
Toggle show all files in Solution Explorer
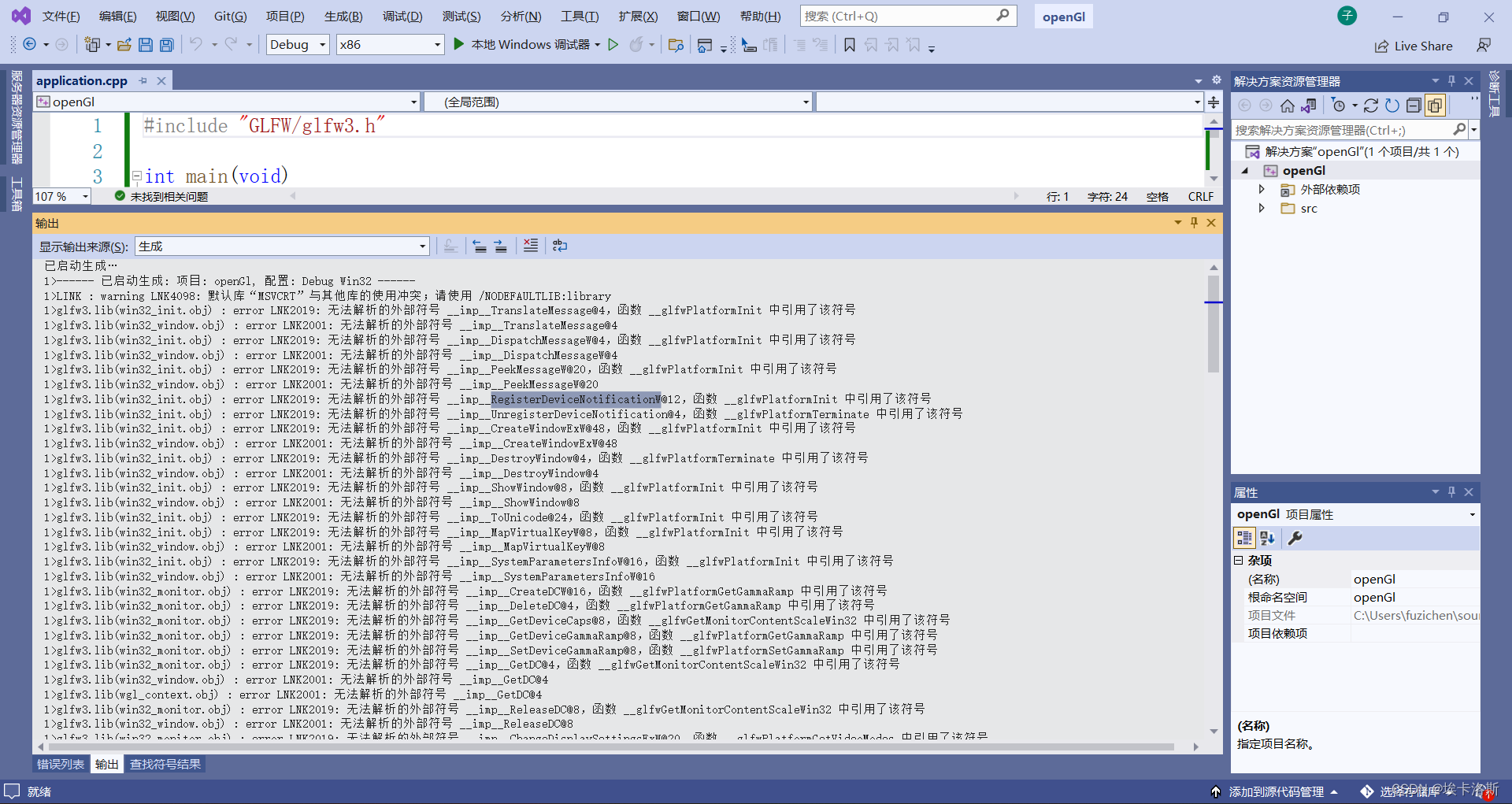coord(1435,106)
